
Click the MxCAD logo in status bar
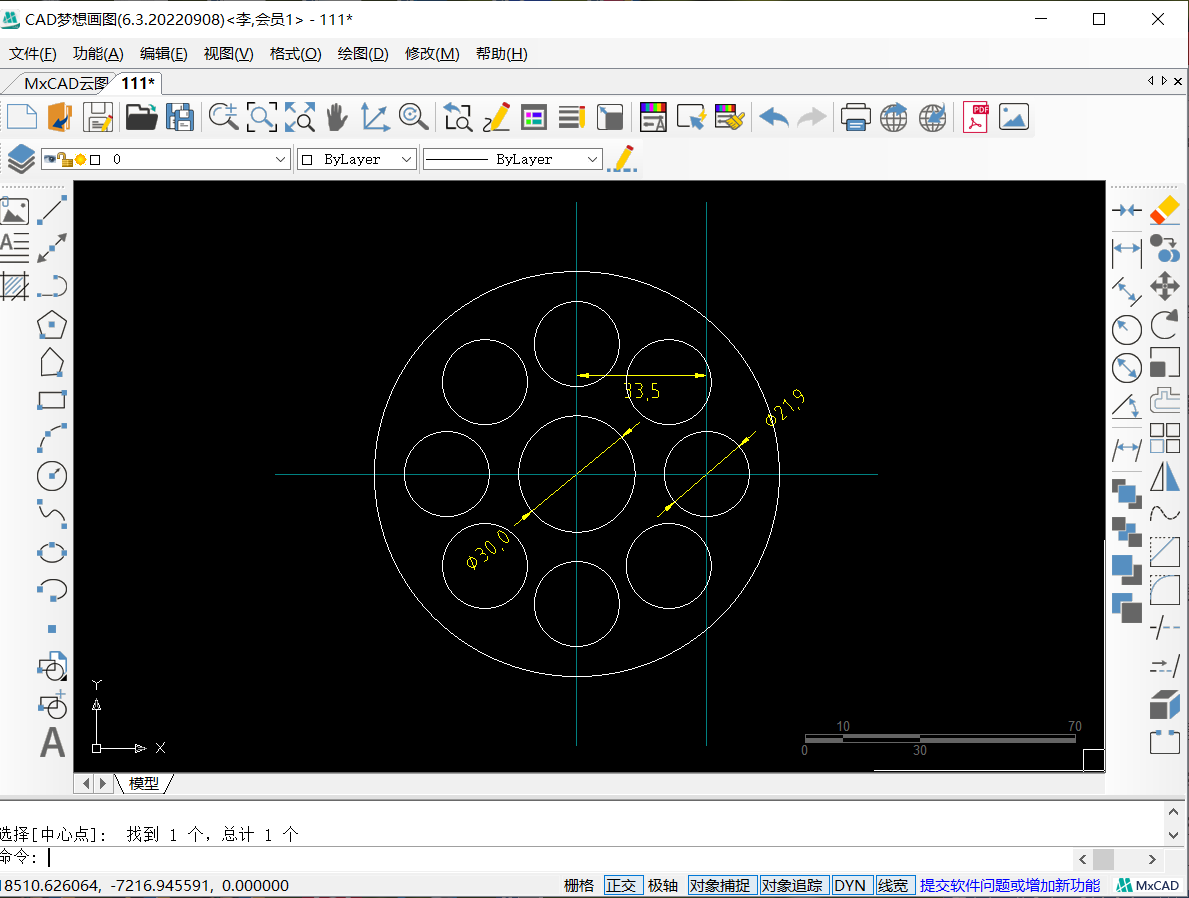1148,885
